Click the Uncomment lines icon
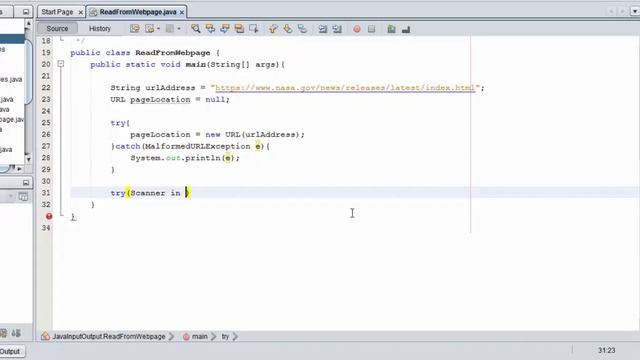640x360 pixels. 406,29
